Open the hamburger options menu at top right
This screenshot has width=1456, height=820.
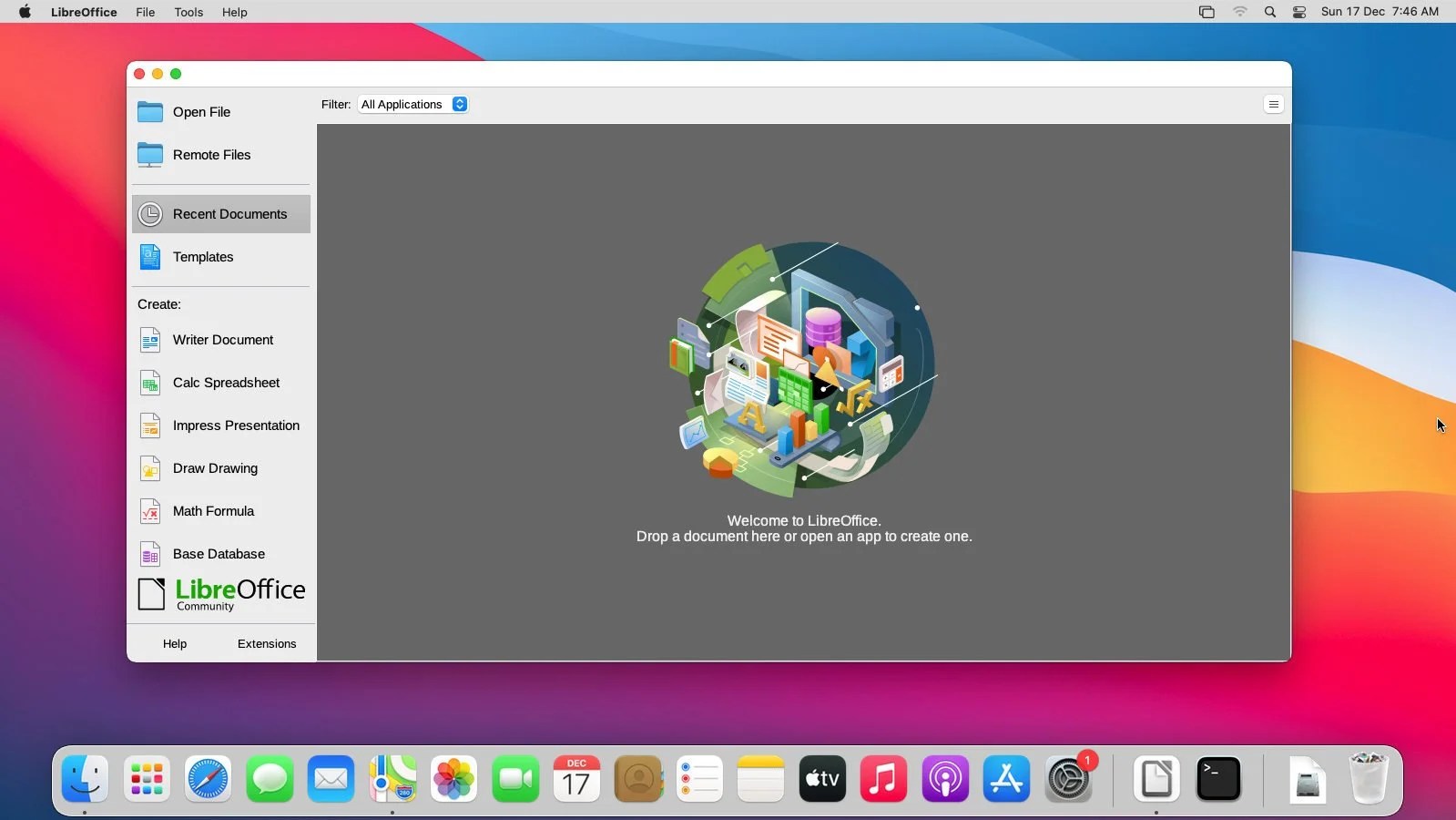(x=1274, y=104)
